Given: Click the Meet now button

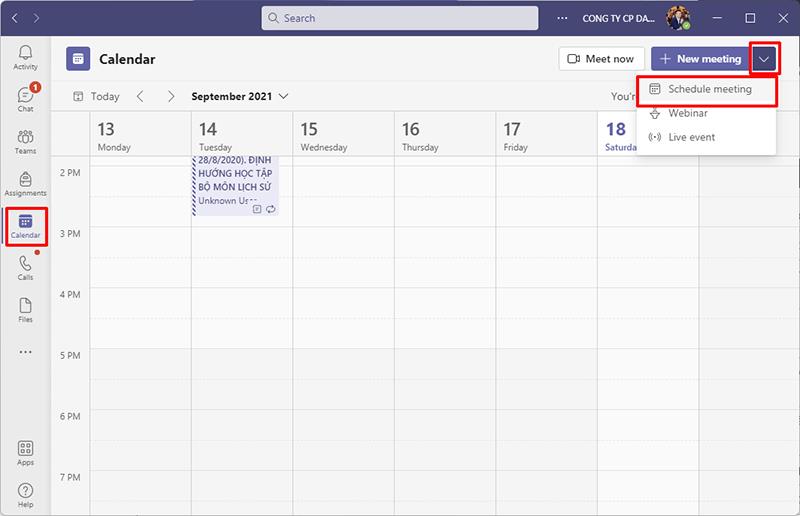Looking at the screenshot, I should point(601,59).
